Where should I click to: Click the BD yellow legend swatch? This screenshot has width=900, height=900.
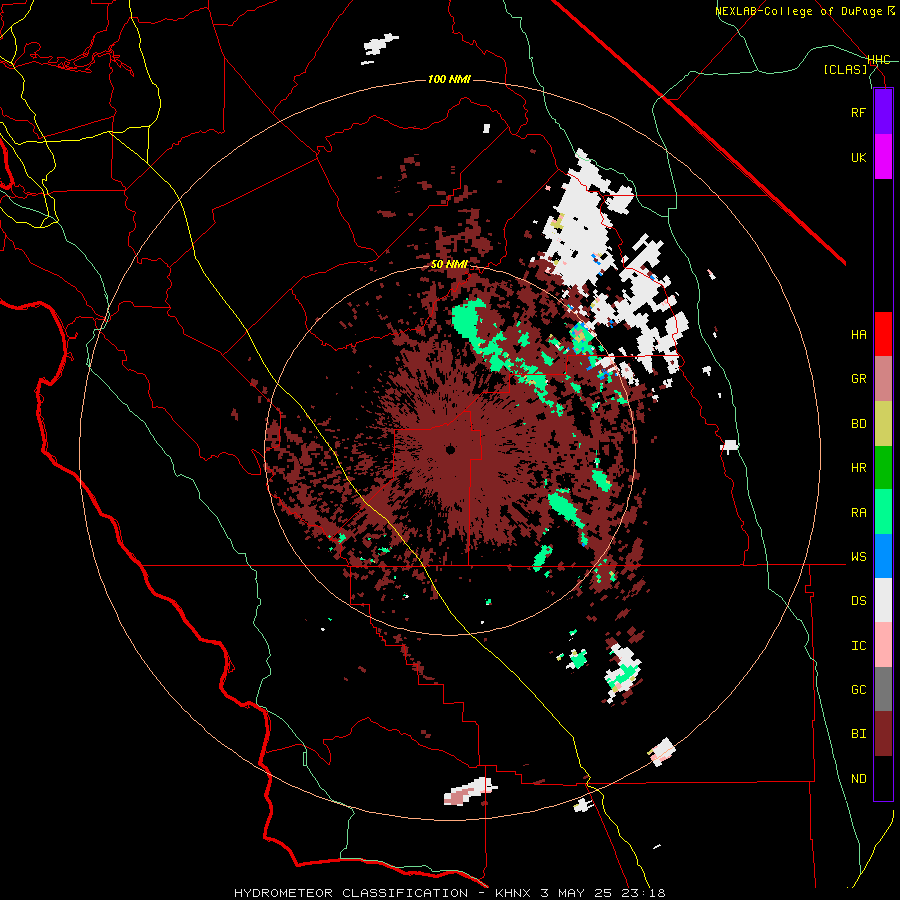pos(883,424)
